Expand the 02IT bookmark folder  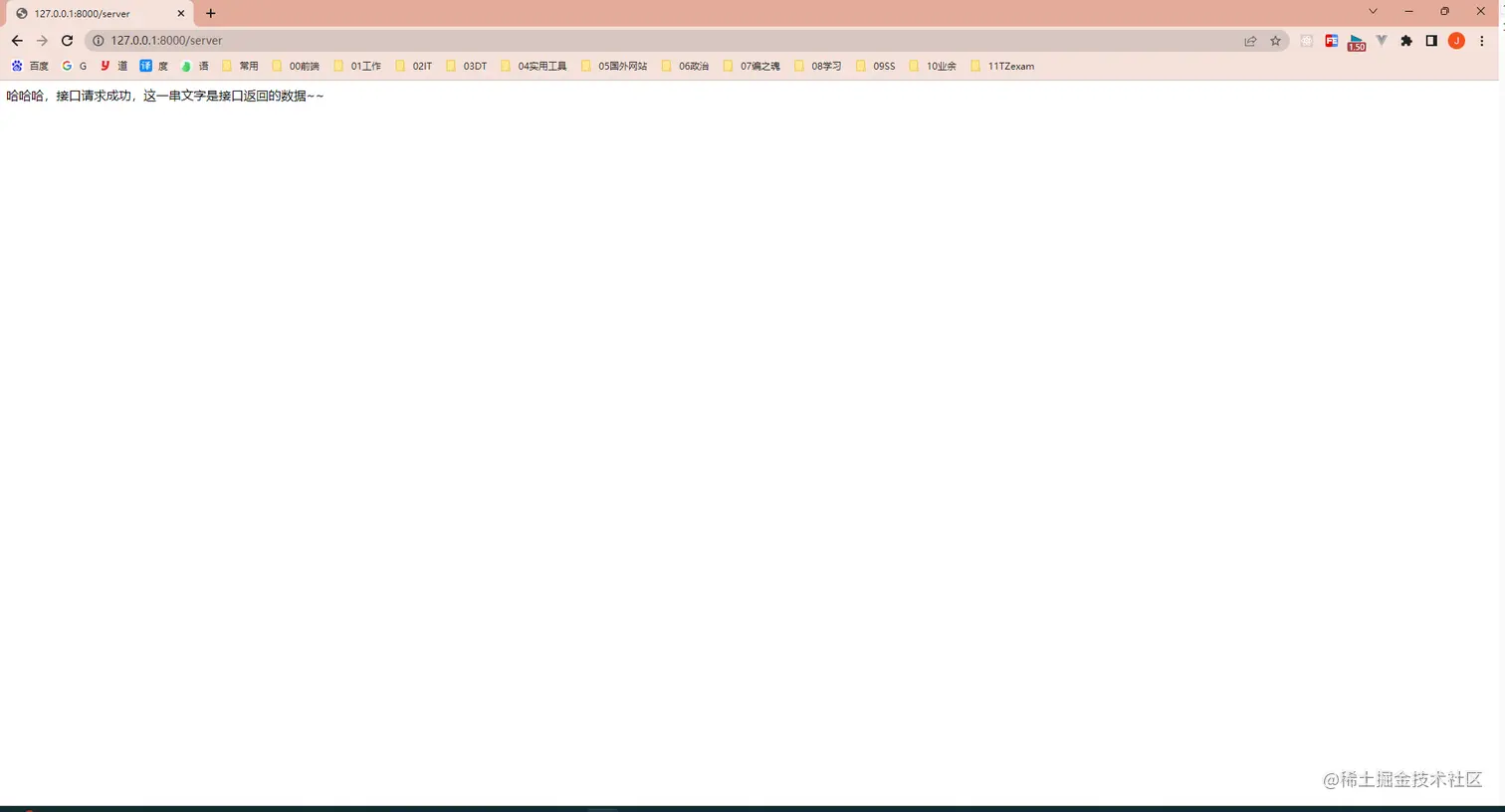pos(414,66)
